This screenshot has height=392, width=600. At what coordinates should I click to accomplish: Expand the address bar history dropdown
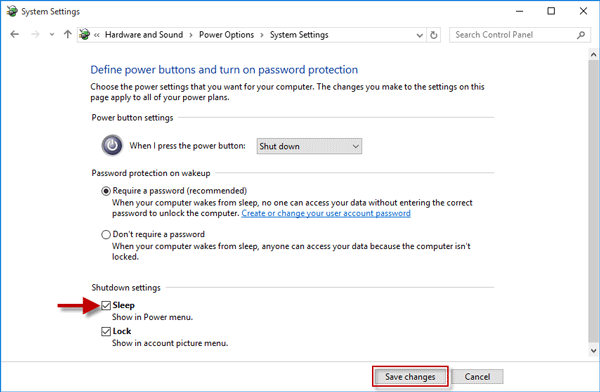[x=419, y=35]
